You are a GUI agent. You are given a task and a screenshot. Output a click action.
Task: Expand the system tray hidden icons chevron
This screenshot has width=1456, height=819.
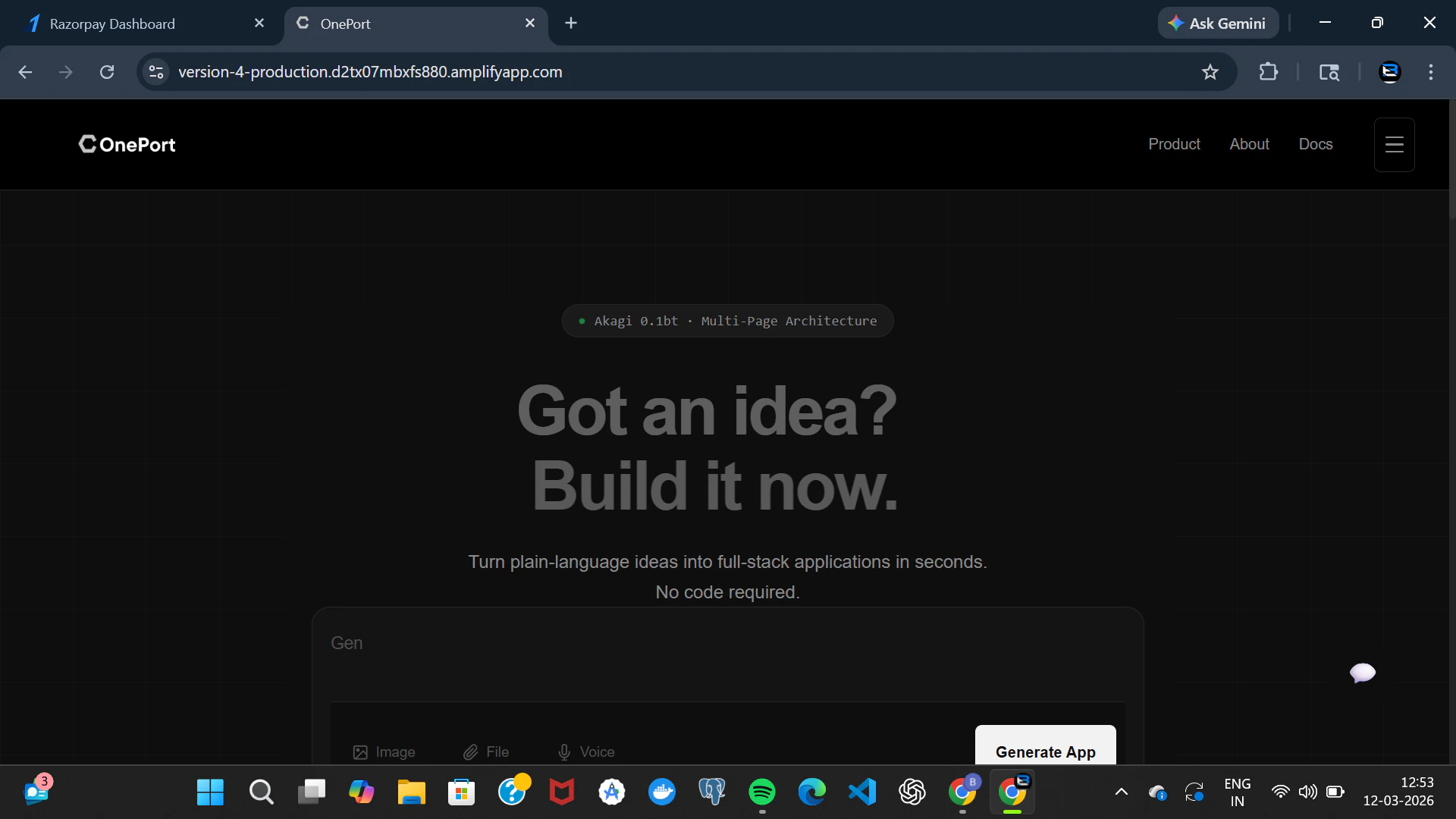[x=1121, y=792]
